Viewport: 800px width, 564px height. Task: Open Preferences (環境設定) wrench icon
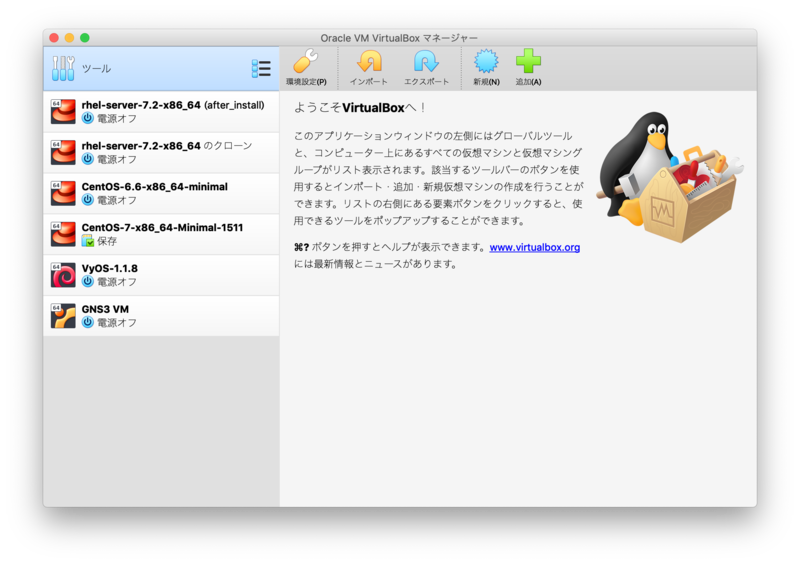click(306, 61)
